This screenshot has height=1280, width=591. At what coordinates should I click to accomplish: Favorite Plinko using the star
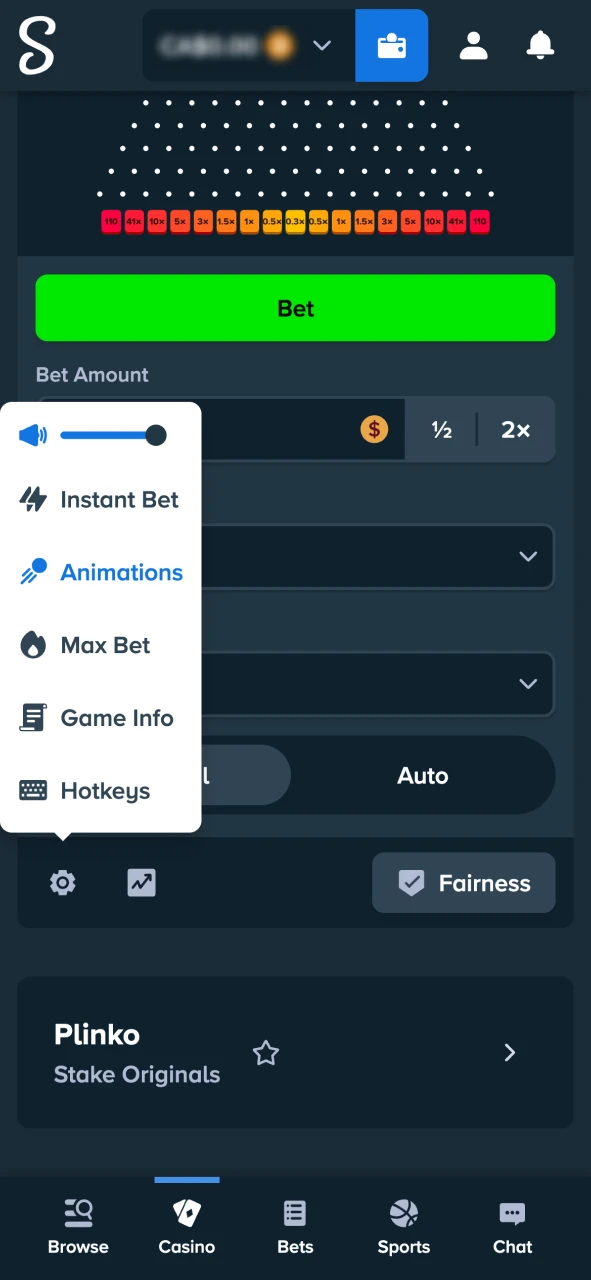[x=266, y=1052]
